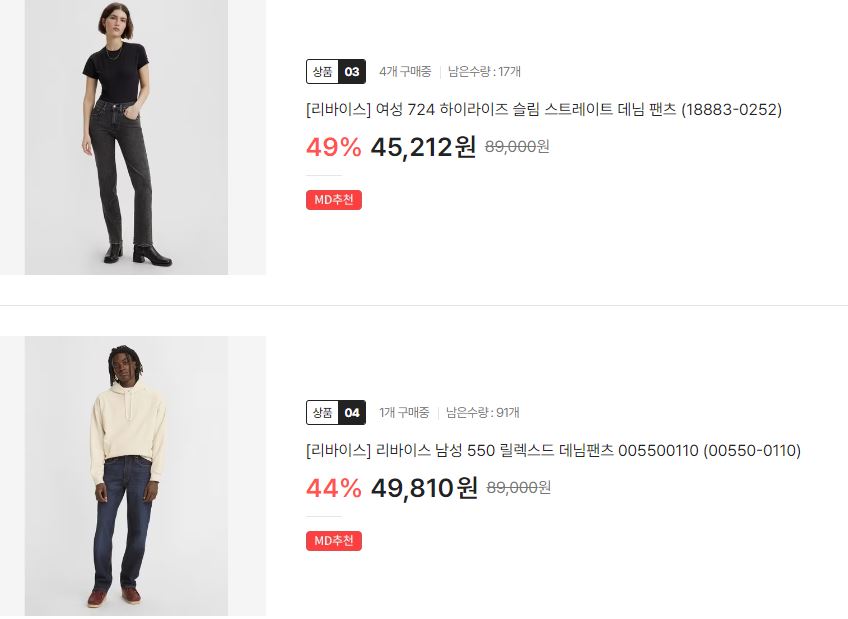Click struck-through 89,000원 on product 03
848x619 pixels.
(517, 147)
